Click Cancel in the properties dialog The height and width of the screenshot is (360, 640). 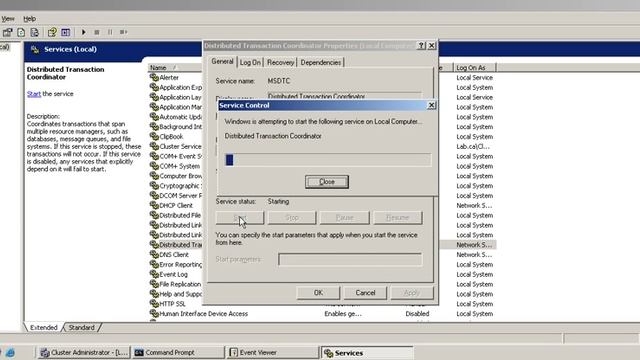[x=365, y=293]
